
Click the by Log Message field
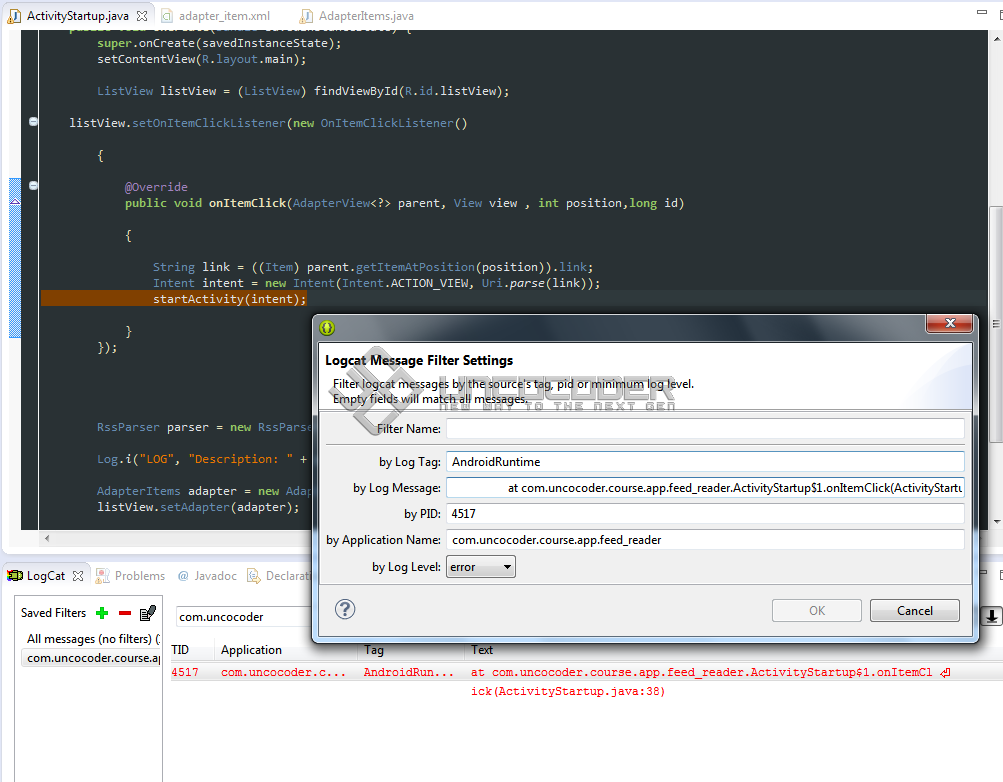pos(705,488)
